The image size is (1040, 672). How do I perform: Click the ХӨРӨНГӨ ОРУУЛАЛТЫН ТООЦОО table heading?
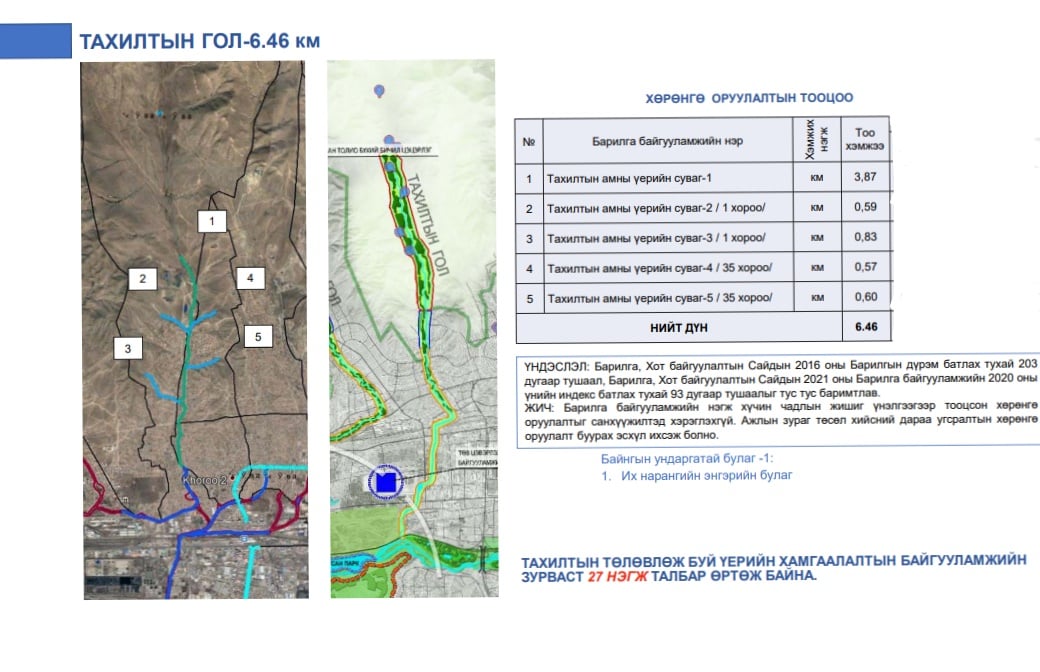(750, 98)
